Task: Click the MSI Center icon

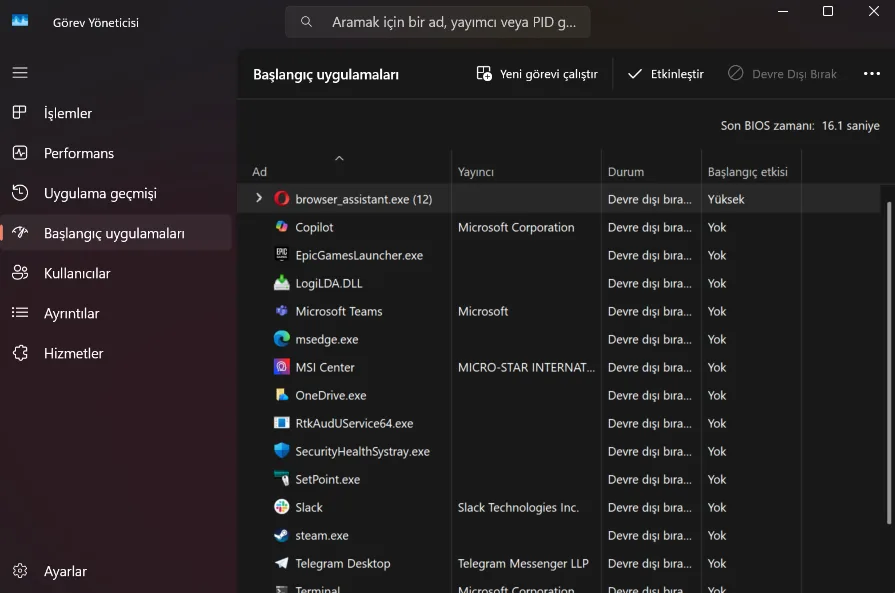Action: [x=281, y=366]
